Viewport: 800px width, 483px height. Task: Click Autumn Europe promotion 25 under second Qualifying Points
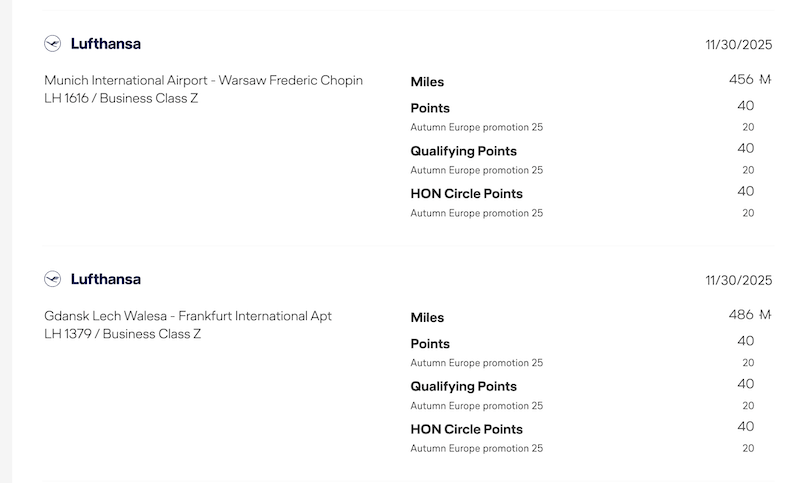pos(477,406)
